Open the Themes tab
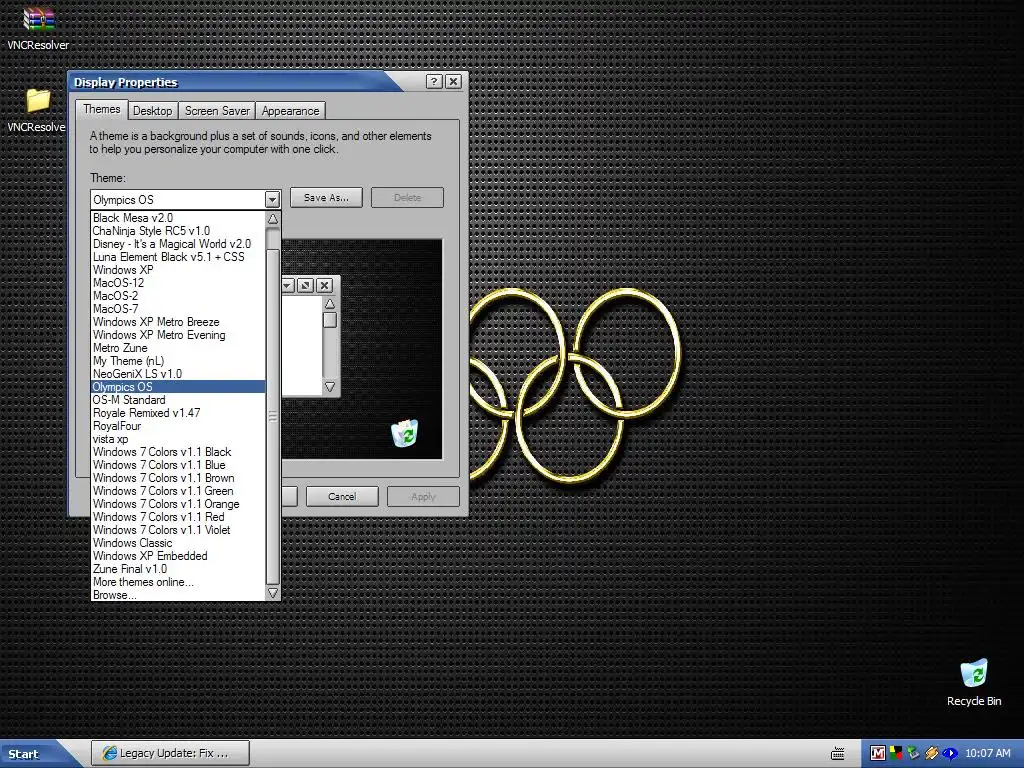This screenshot has height=768, width=1024. click(x=101, y=109)
